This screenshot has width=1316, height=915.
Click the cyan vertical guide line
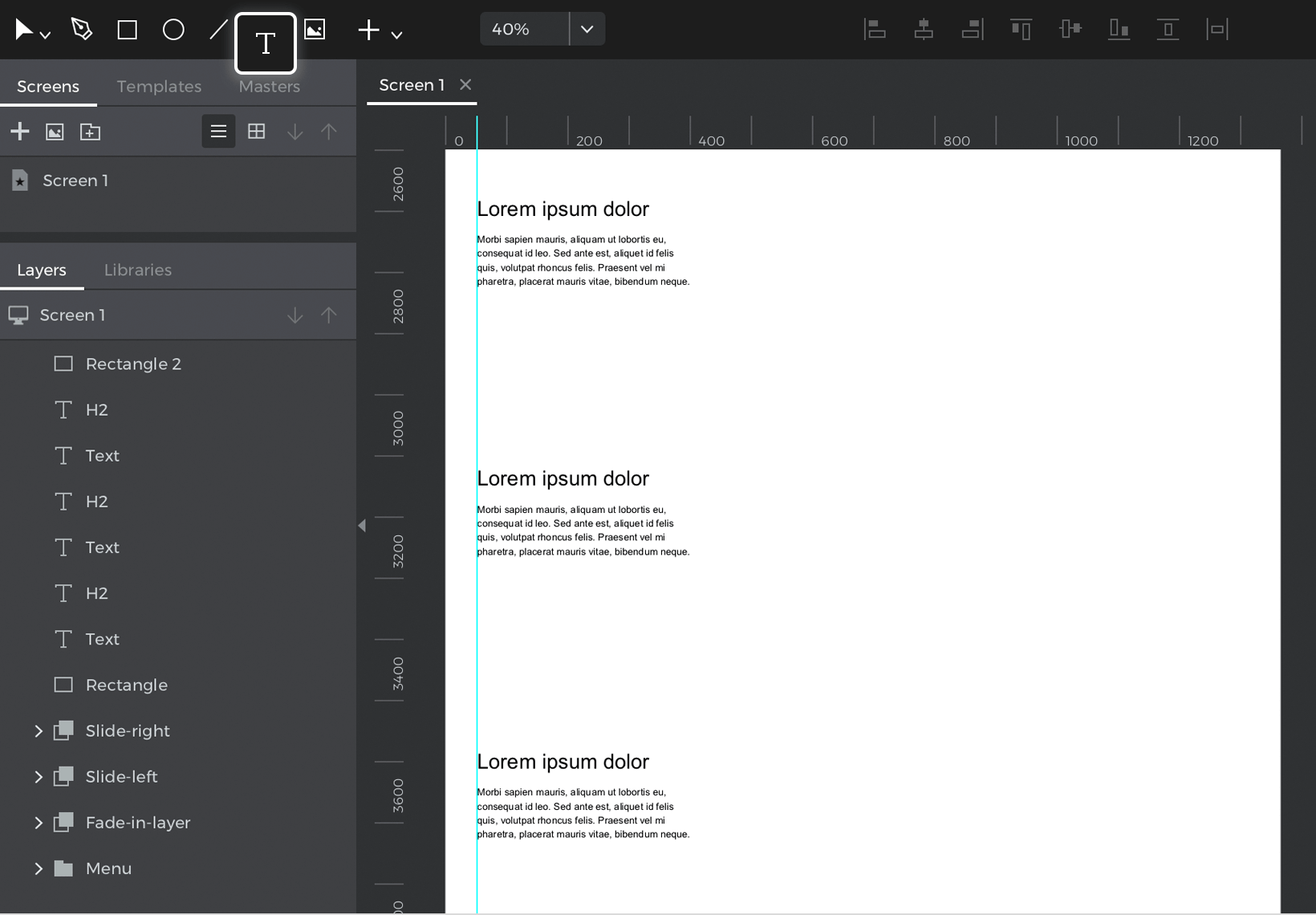[x=477, y=514]
